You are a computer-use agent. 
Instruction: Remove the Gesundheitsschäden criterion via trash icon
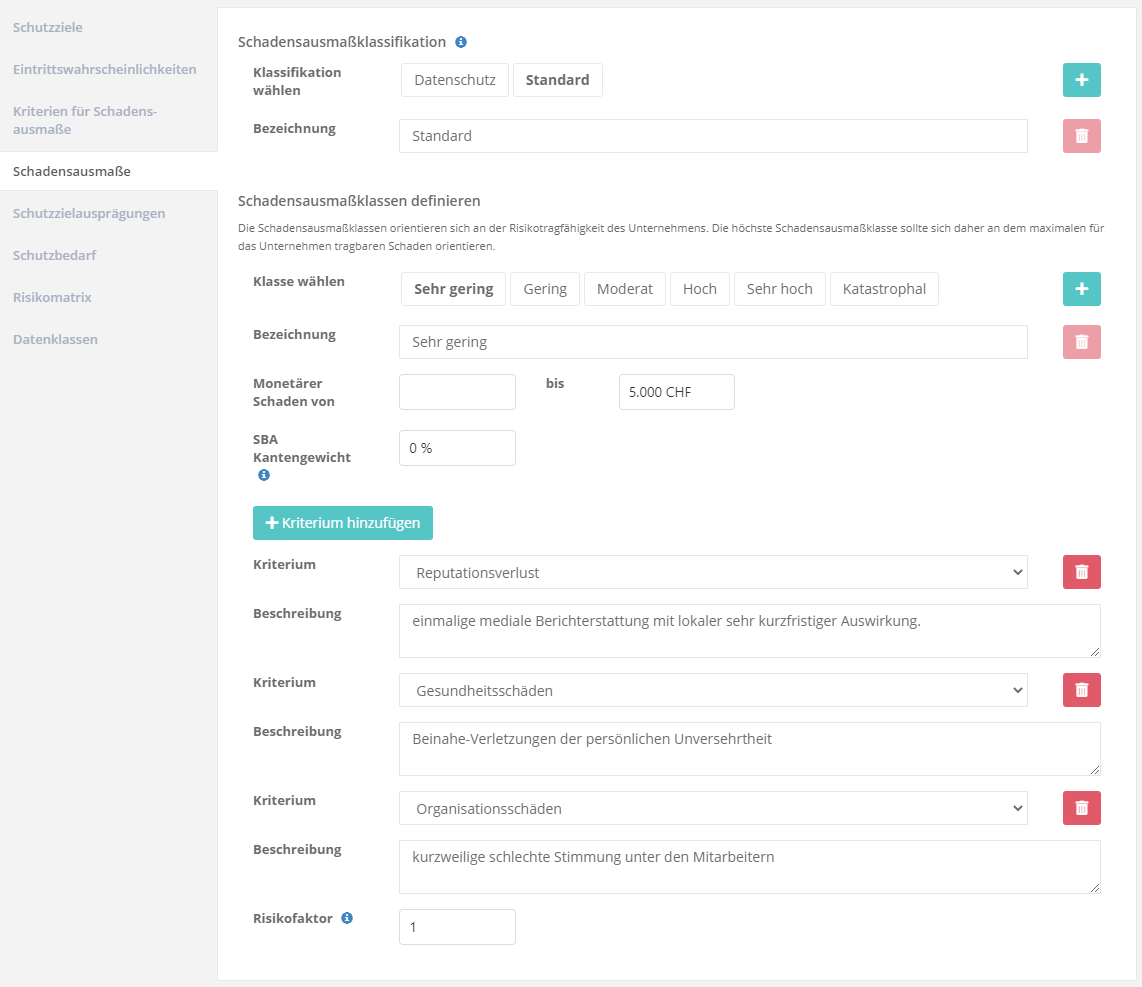coord(1081,690)
